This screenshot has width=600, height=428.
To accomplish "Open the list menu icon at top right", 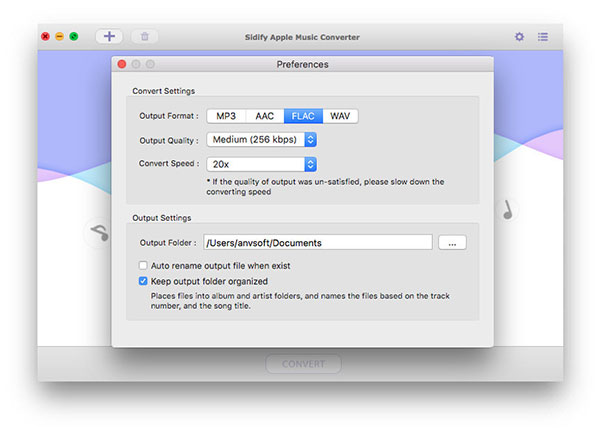I will 543,37.
